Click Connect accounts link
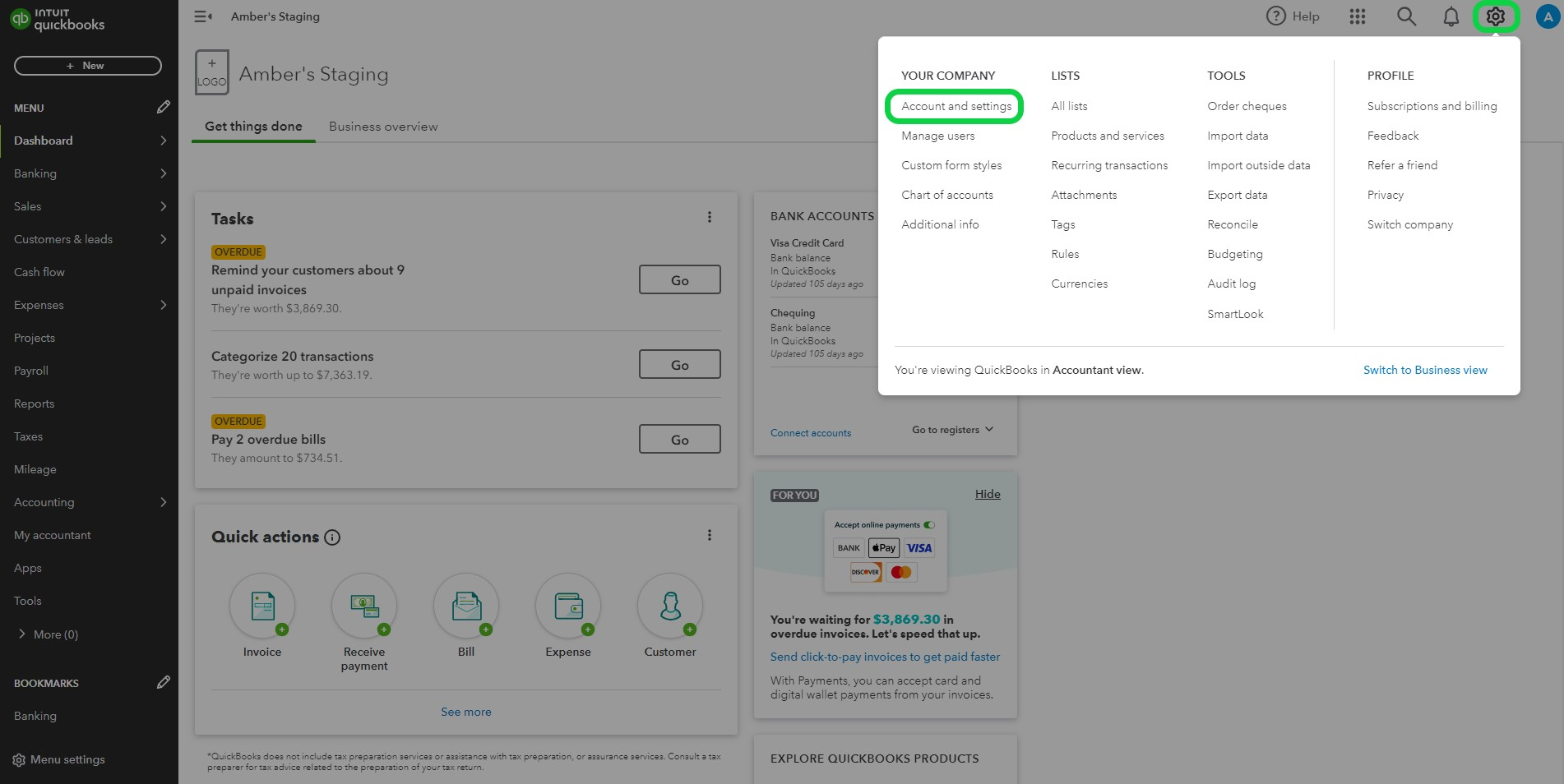The width and height of the screenshot is (1564, 784). pyautogui.click(x=811, y=433)
